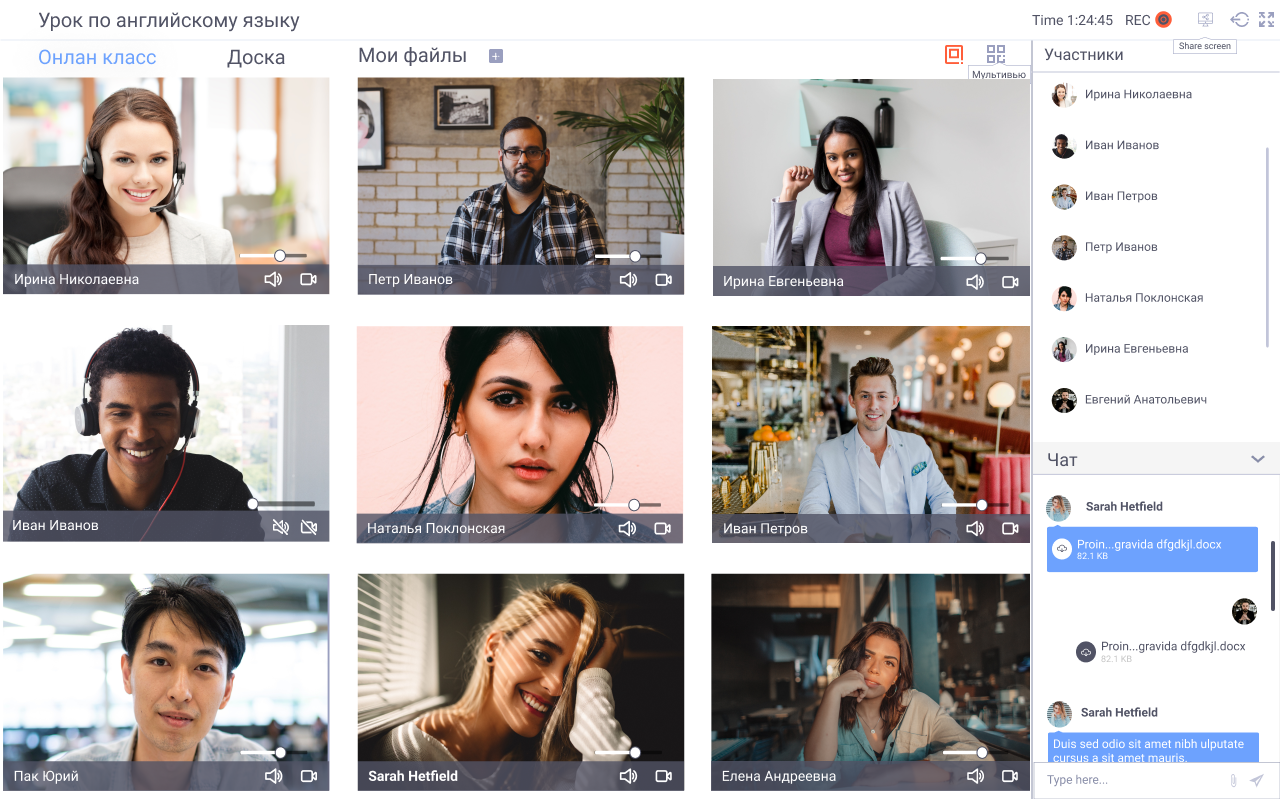Screen dimensions: 1280x799
Task: Download the file in the white chat bubble
Action: point(1086,652)
